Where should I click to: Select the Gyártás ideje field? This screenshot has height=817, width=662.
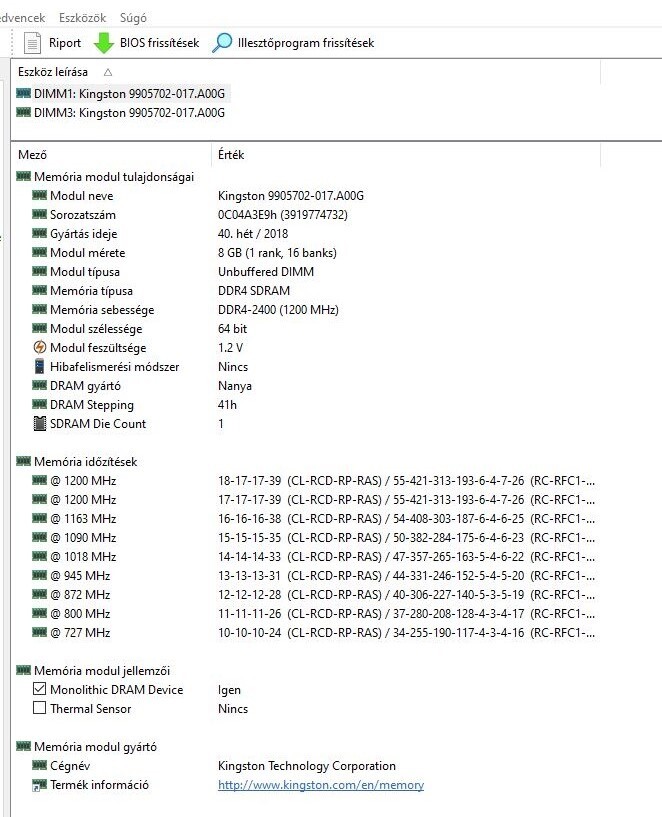point(83,234)
